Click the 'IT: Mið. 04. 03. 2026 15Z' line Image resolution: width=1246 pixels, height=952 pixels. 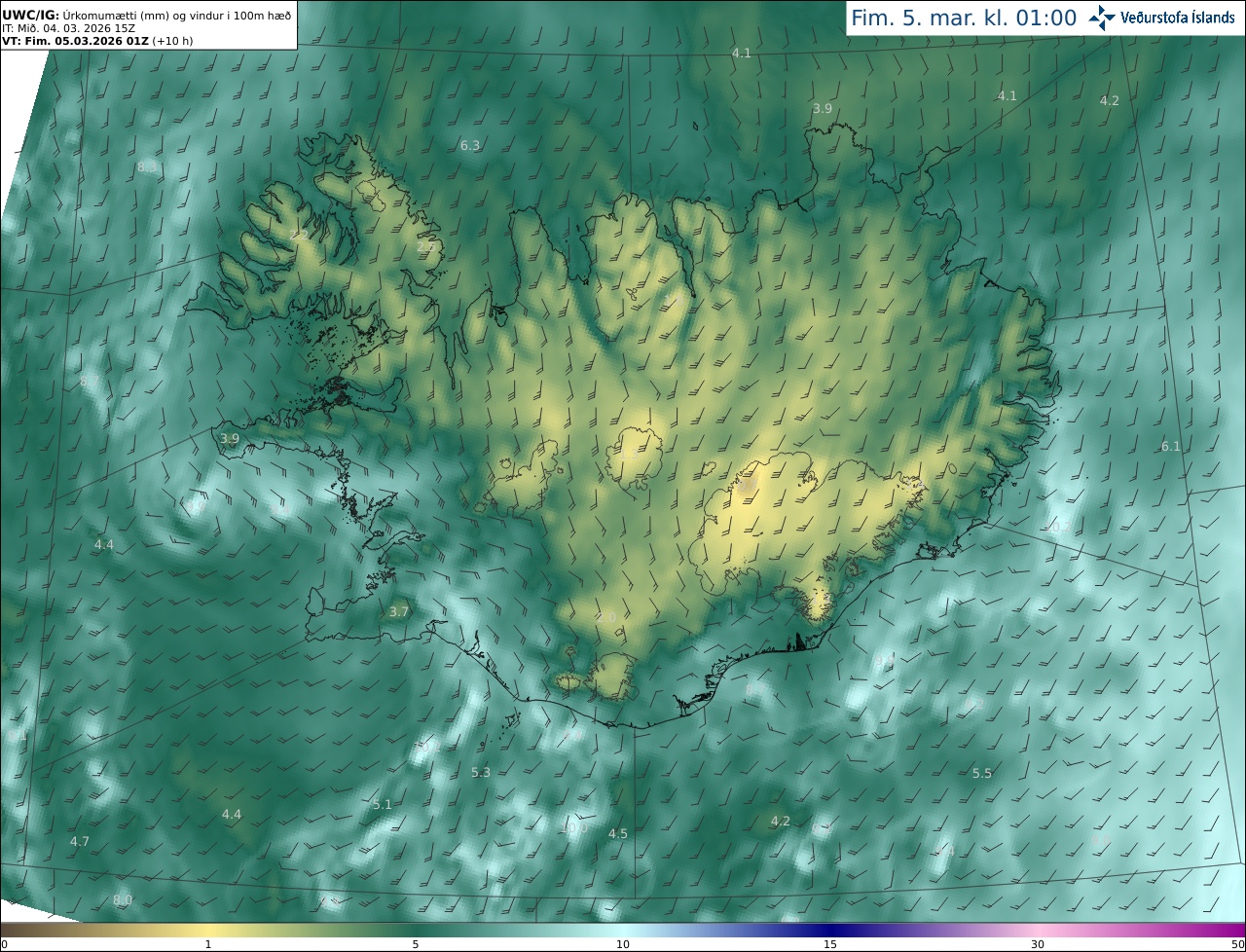tap(69, 28)
